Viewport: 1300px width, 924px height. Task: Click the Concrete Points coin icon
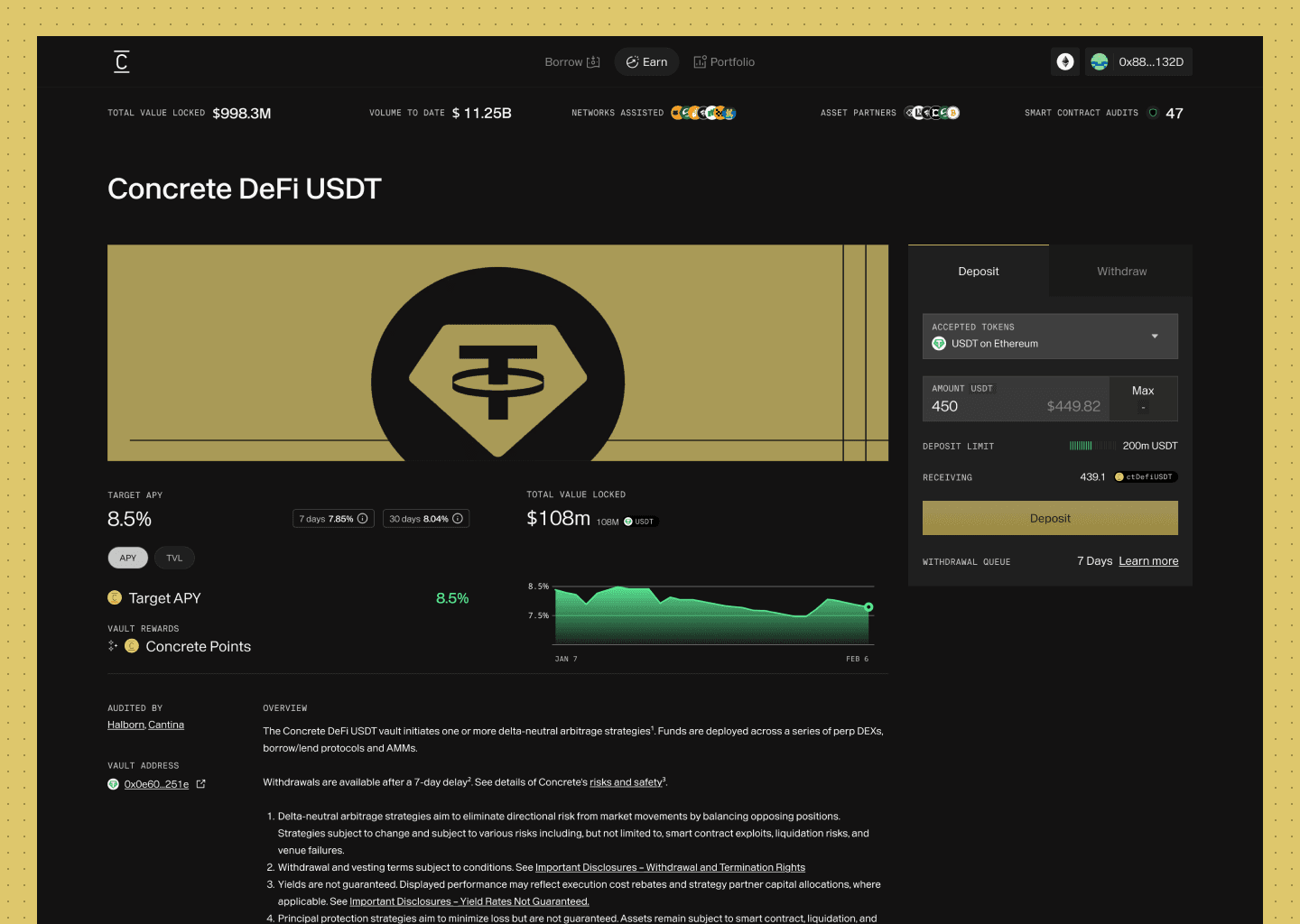[x=132, y=646]
